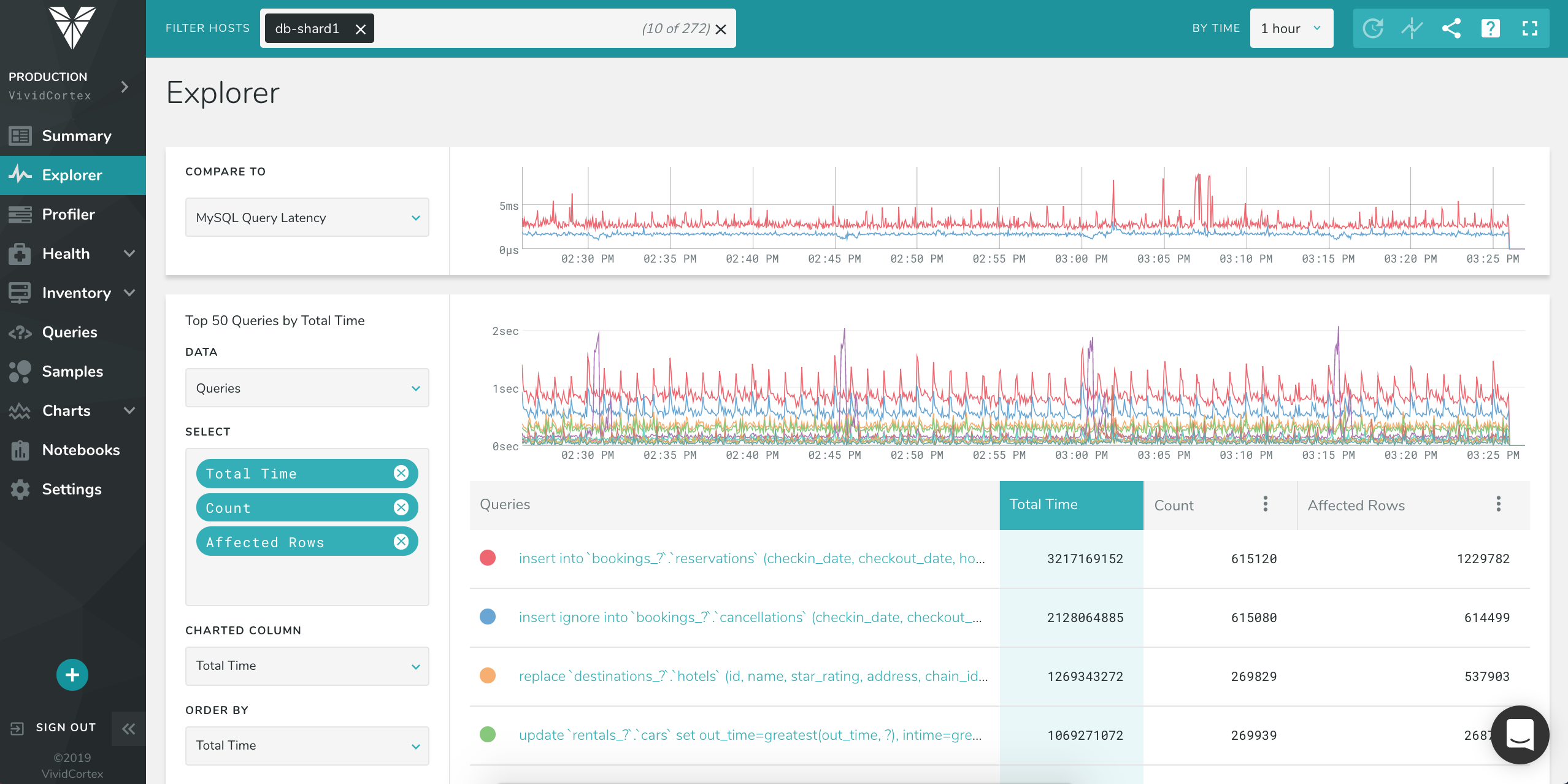Image resolution: width=1568 pixels, height=784 pixels.
Task: Open the help question mark icon
Action: (1490, 28)
